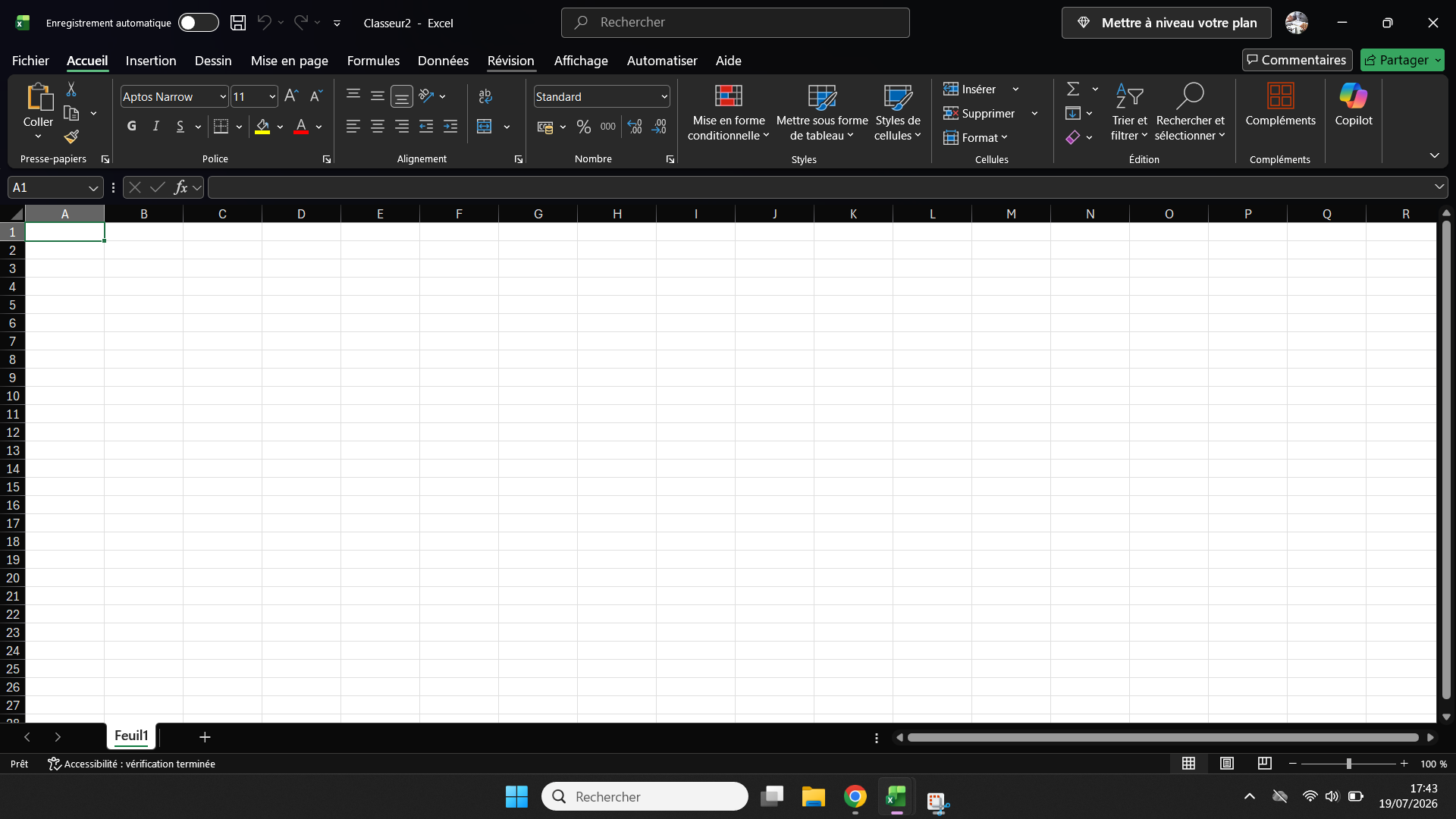1456x819 pixels.
Task: Open the Copilot icon
Action: (x=1354, y=105)
